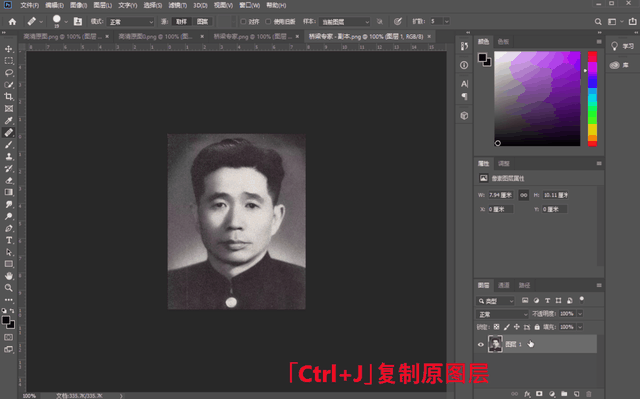Toggle Quick Mask mode
The width and height of the screenshot is (640, 399).
(9, 337)
